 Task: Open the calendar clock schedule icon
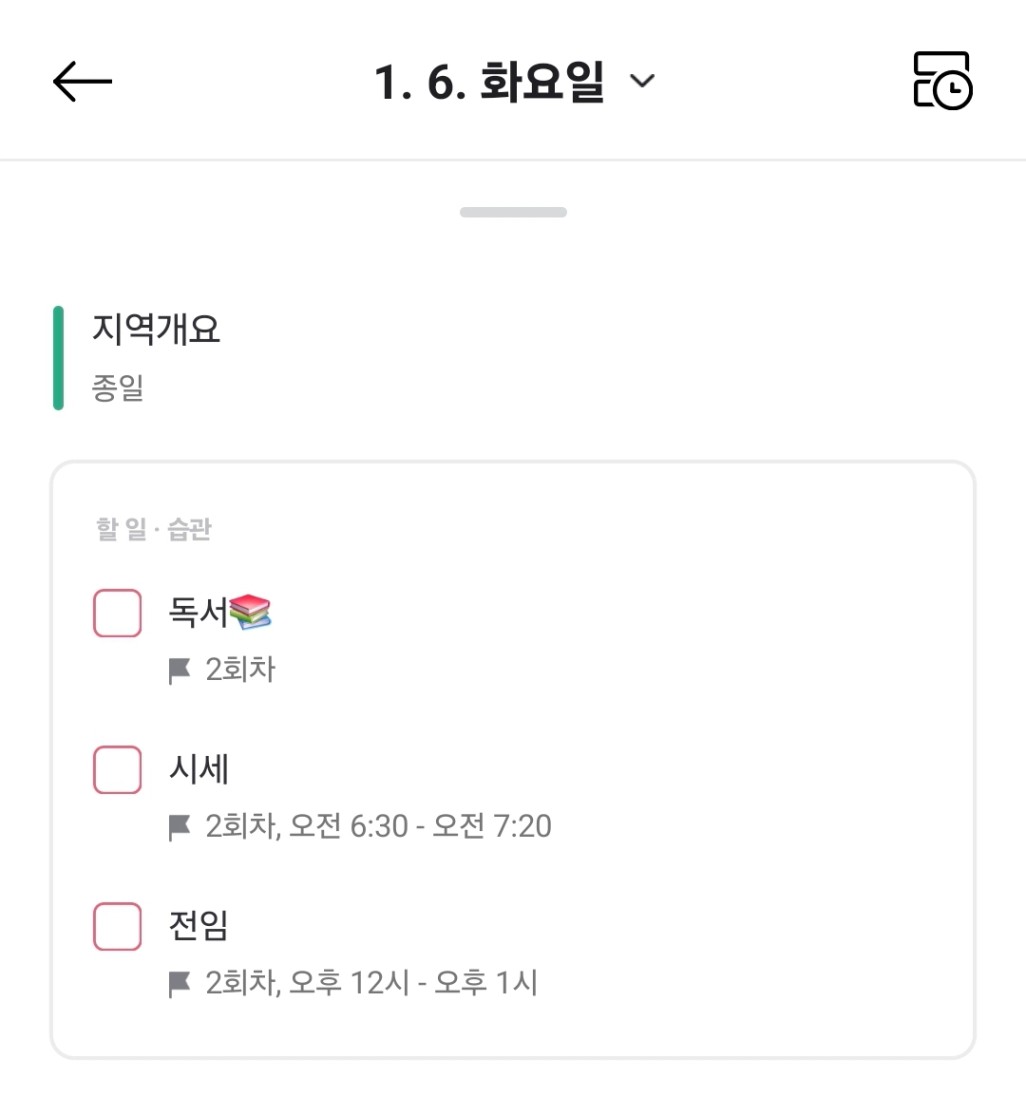click(942, 80)
